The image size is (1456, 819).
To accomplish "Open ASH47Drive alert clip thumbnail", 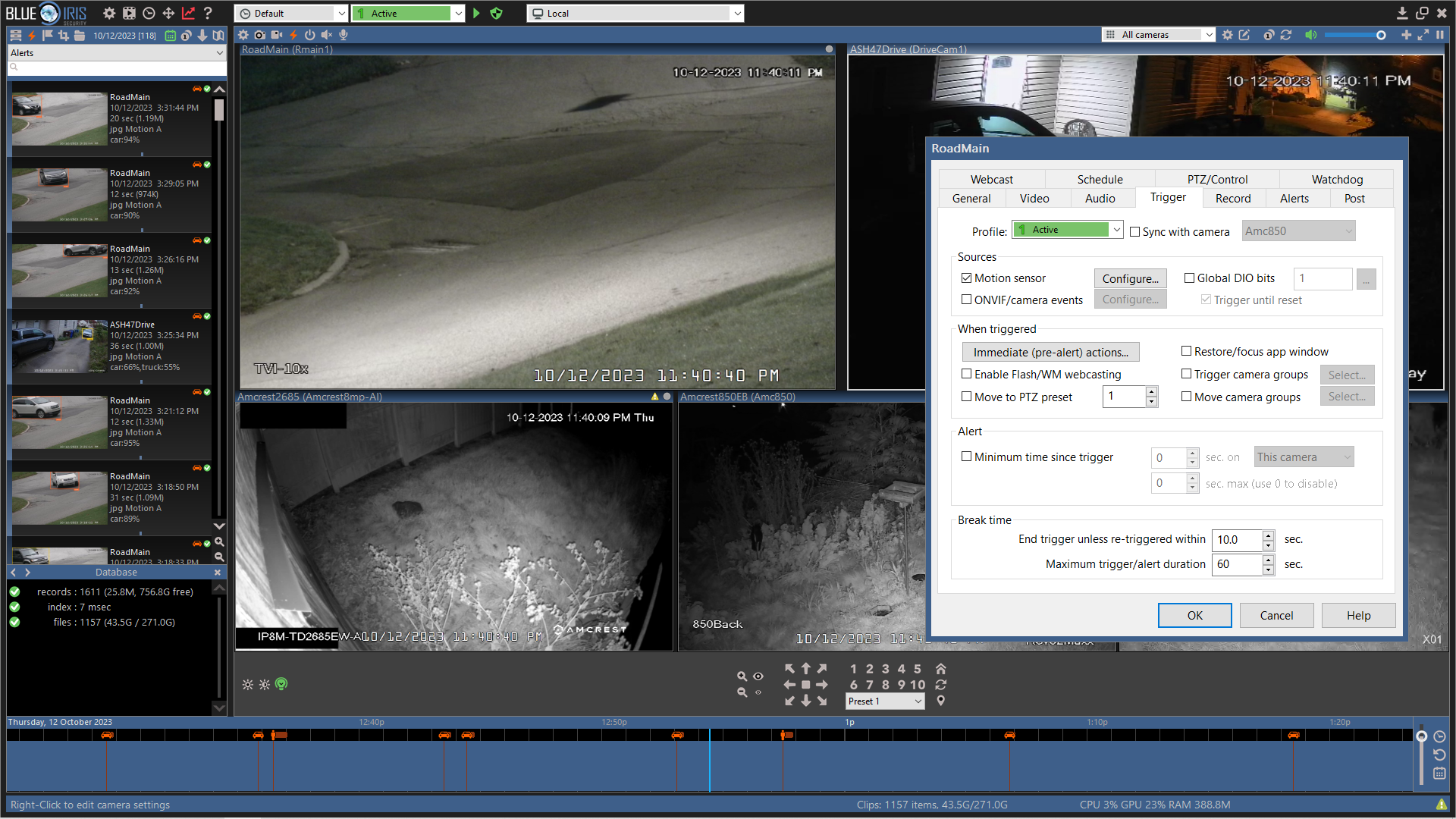I will click(x=59, y=347).
